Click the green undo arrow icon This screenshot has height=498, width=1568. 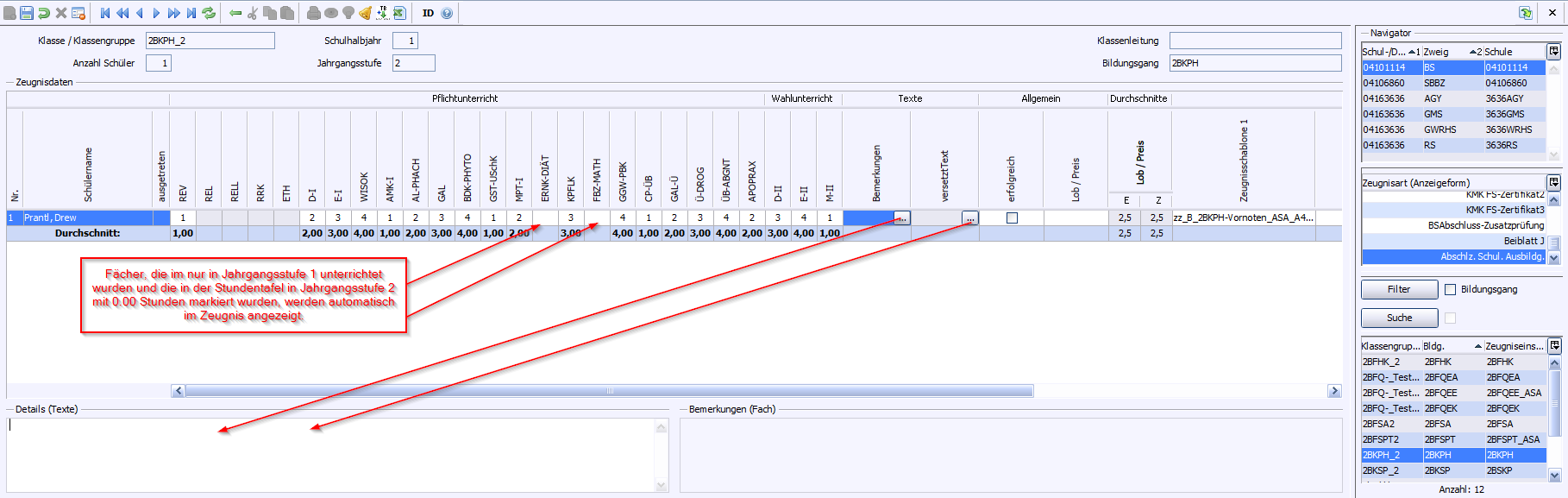tap(44, 13)
